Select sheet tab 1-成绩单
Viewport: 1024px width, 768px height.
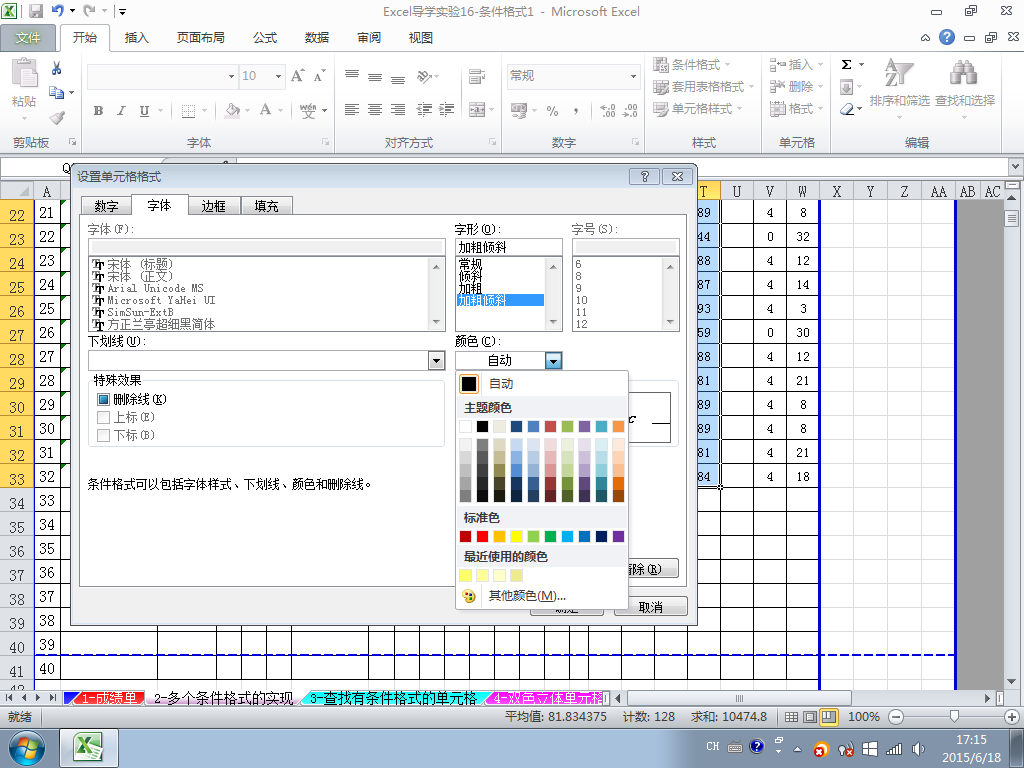109,698
